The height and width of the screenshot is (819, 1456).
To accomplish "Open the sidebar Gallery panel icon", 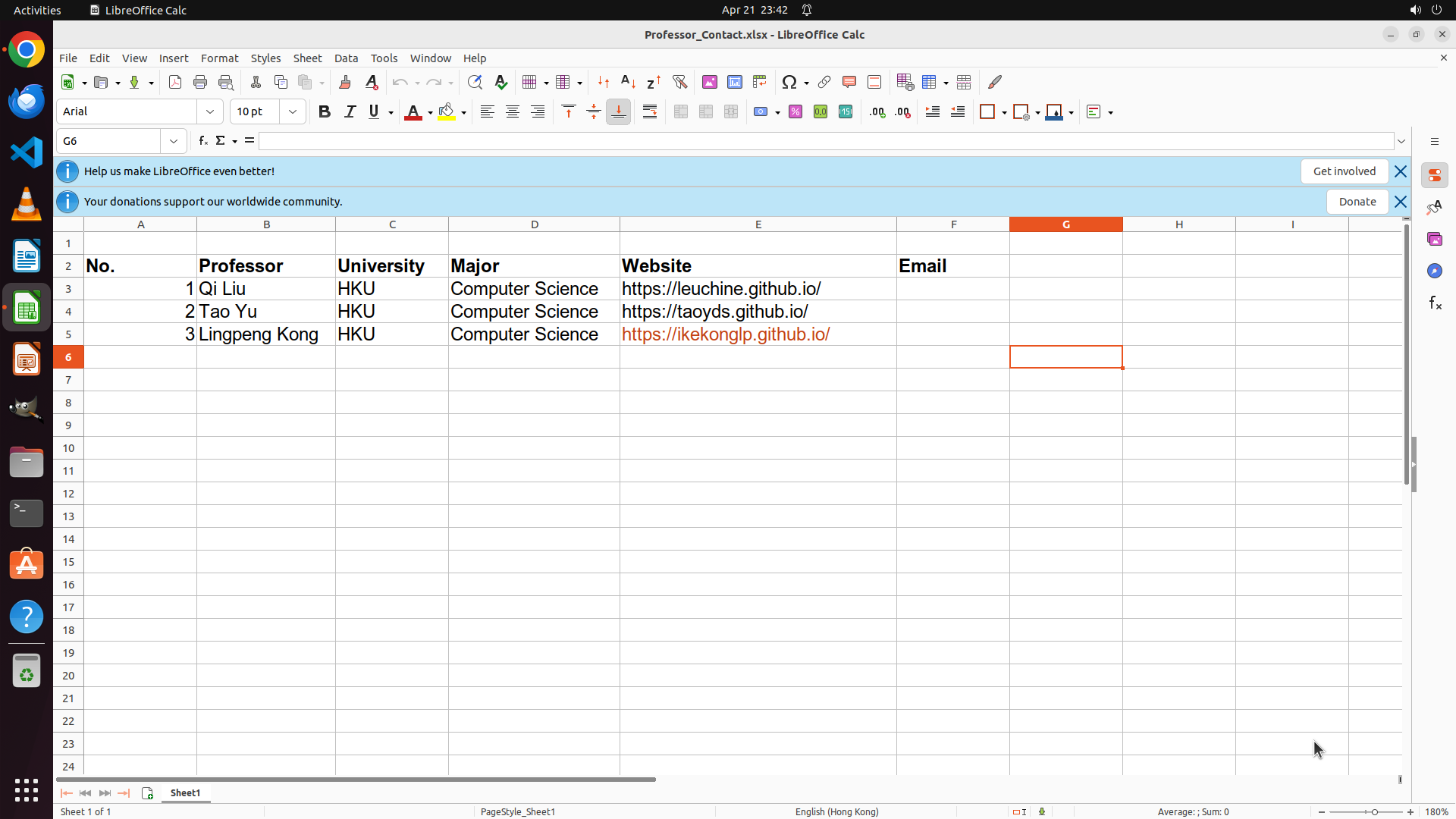I will click(x=1434, y=239).
